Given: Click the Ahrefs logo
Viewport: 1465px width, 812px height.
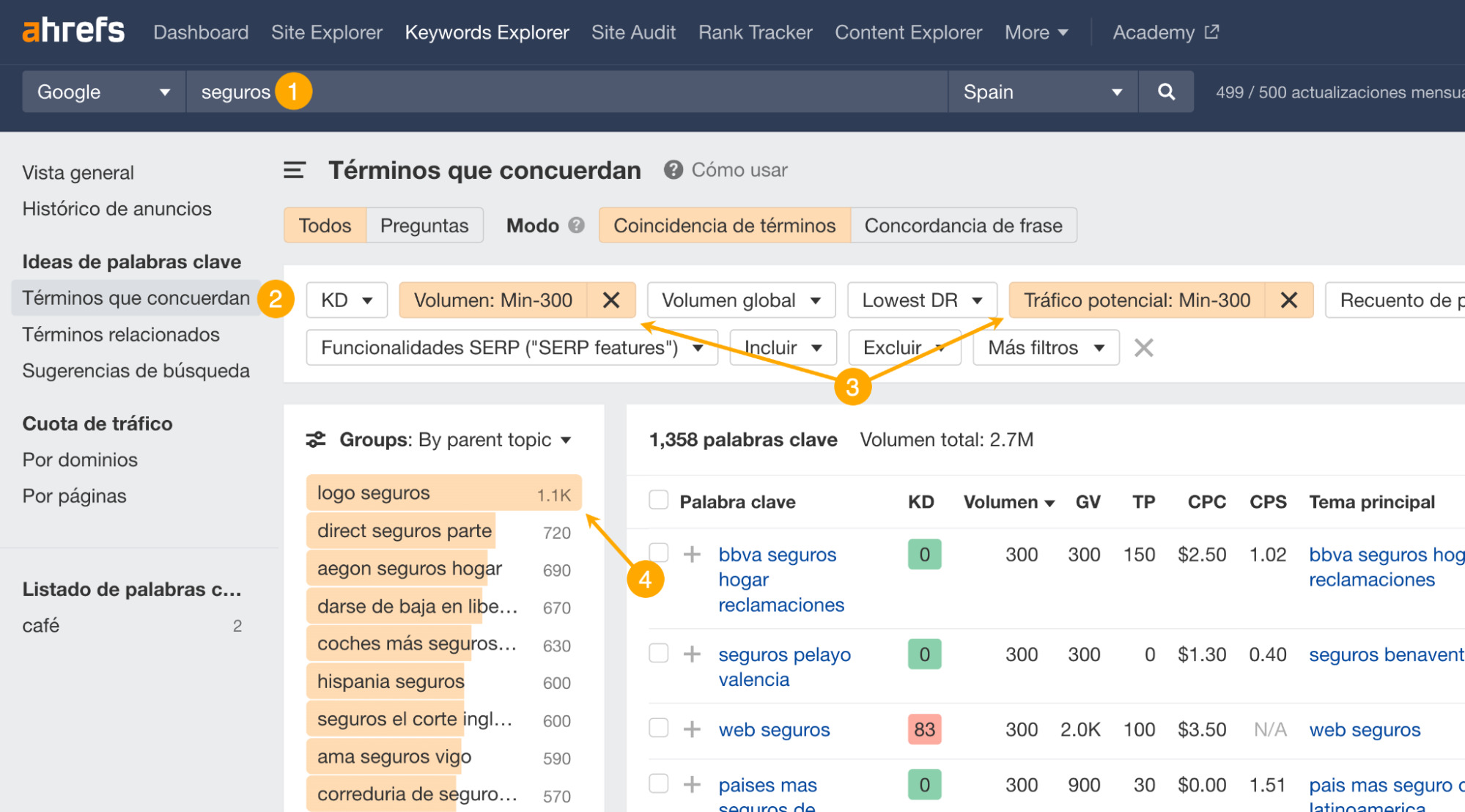Looking at the screenshot, I should click(73, 31).
